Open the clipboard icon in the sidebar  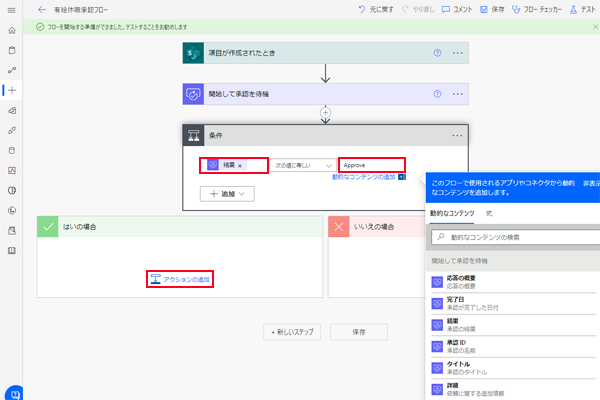click(x=12, y=50)
